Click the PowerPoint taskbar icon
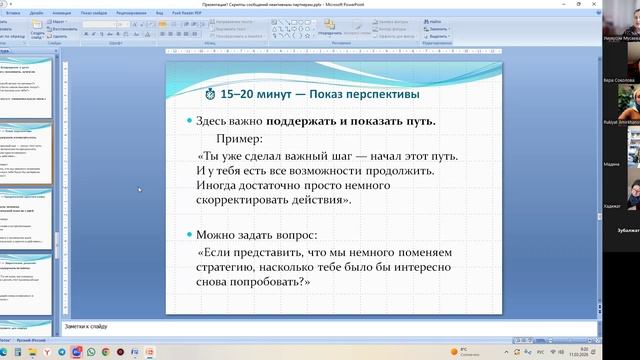This screenshot has height=360, width=640. click(150, 352)
